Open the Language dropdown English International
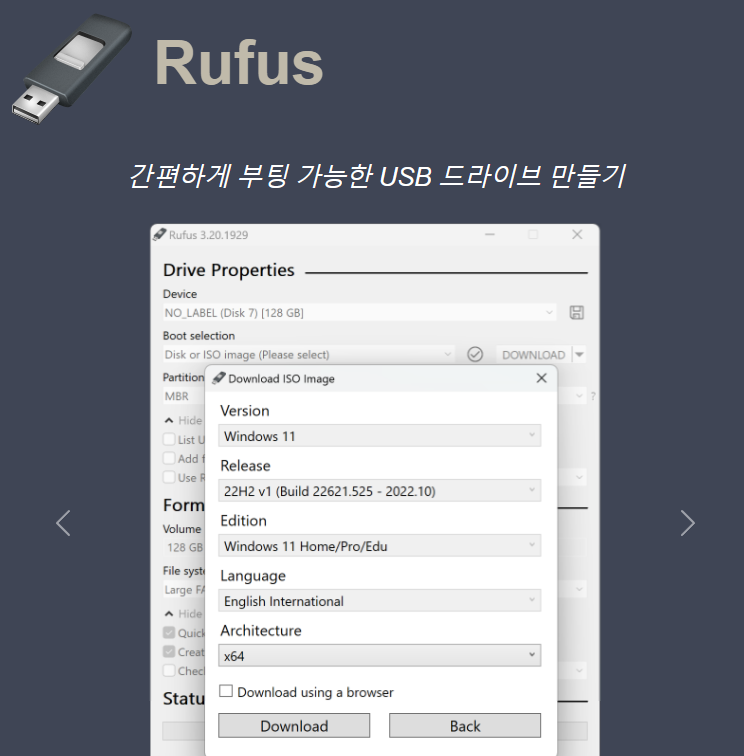This screenshot has width=744, height=756. [x=379, y=601]
